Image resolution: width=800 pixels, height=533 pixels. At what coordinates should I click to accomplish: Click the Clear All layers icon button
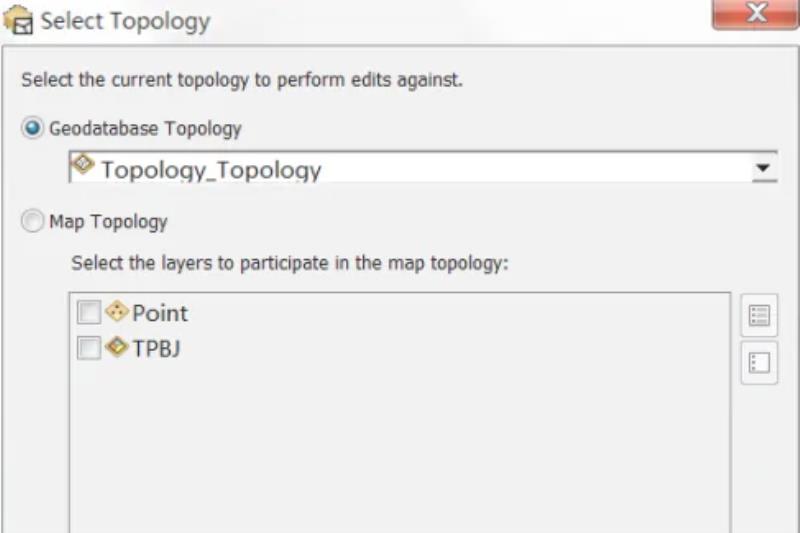tap(759, 363)
